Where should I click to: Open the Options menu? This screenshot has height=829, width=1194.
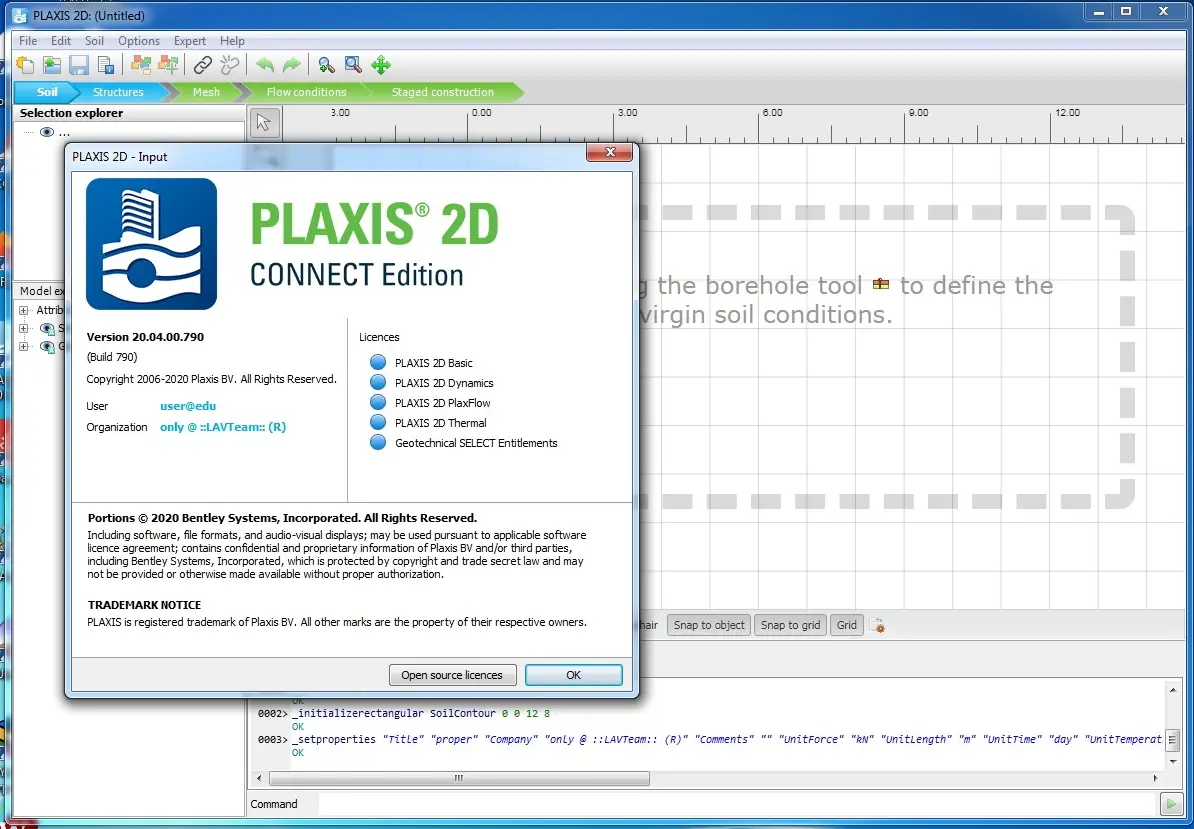pyautogui.click(x=139, y=41)
